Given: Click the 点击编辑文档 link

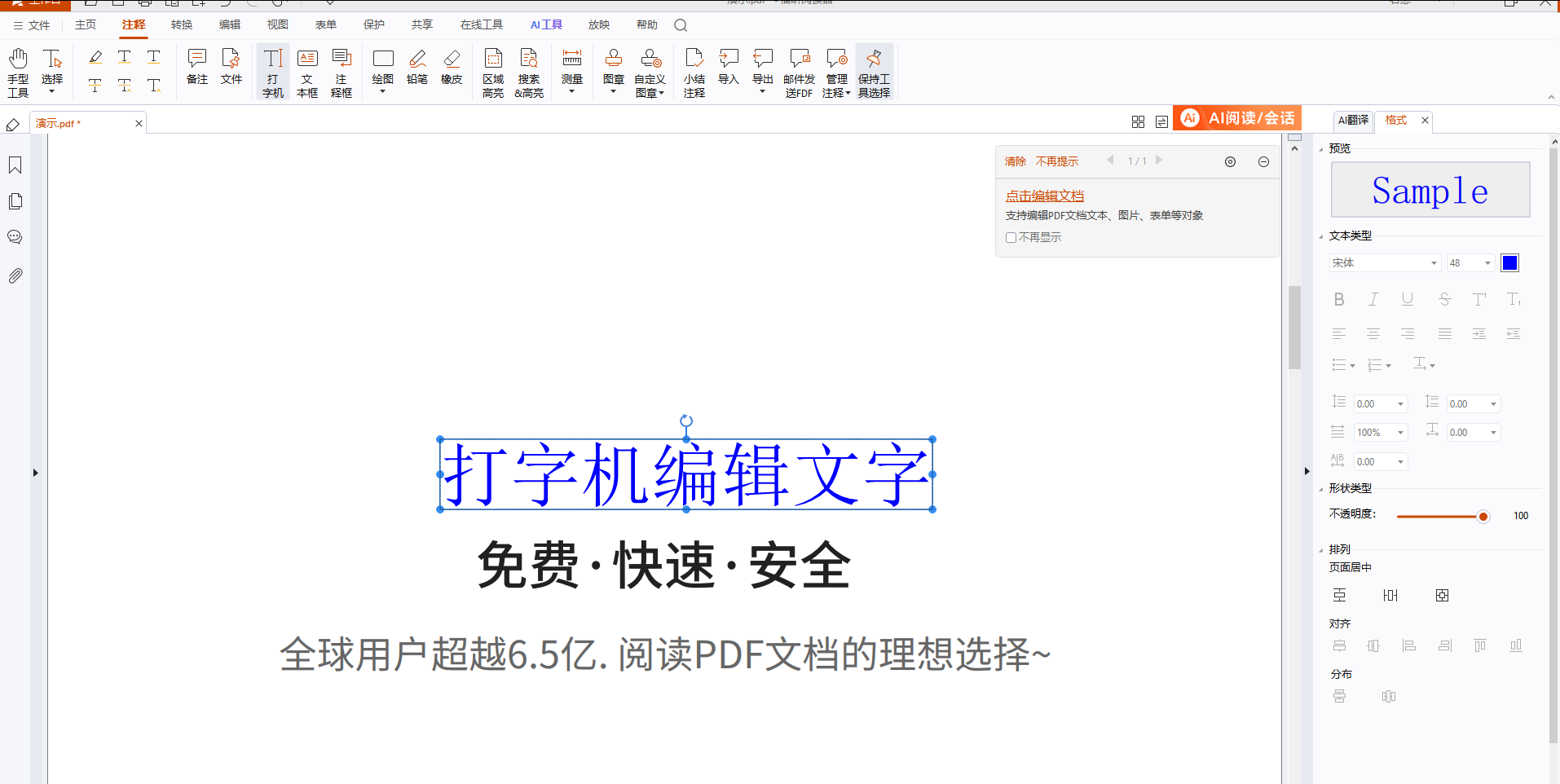Looking at the screenshot, I should (1044, 196).
